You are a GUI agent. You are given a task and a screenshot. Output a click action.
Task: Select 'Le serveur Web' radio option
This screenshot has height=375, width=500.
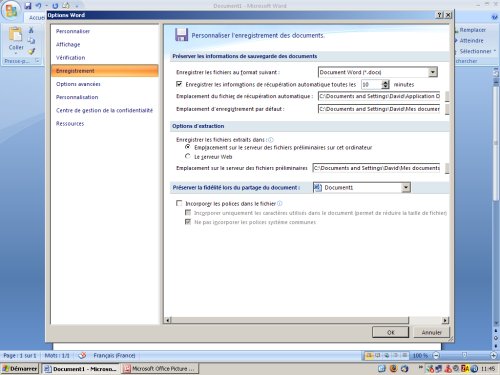tap(188, 156)
